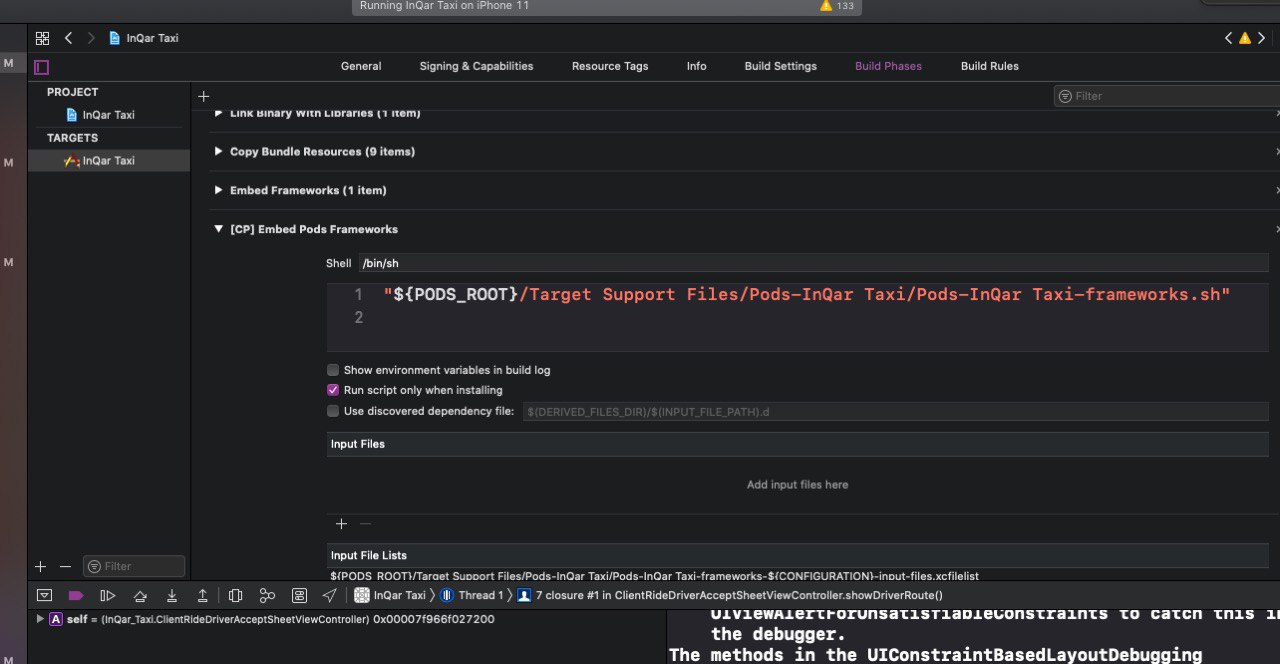Enable Use discovered dependency file
Screen dimensions: 1280x664
coord(334,411)
